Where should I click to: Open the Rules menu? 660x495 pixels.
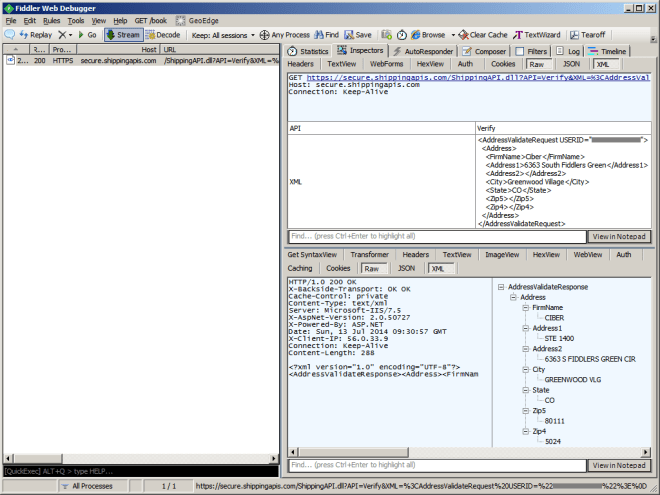pyautogui.click(x=51, y=20)
